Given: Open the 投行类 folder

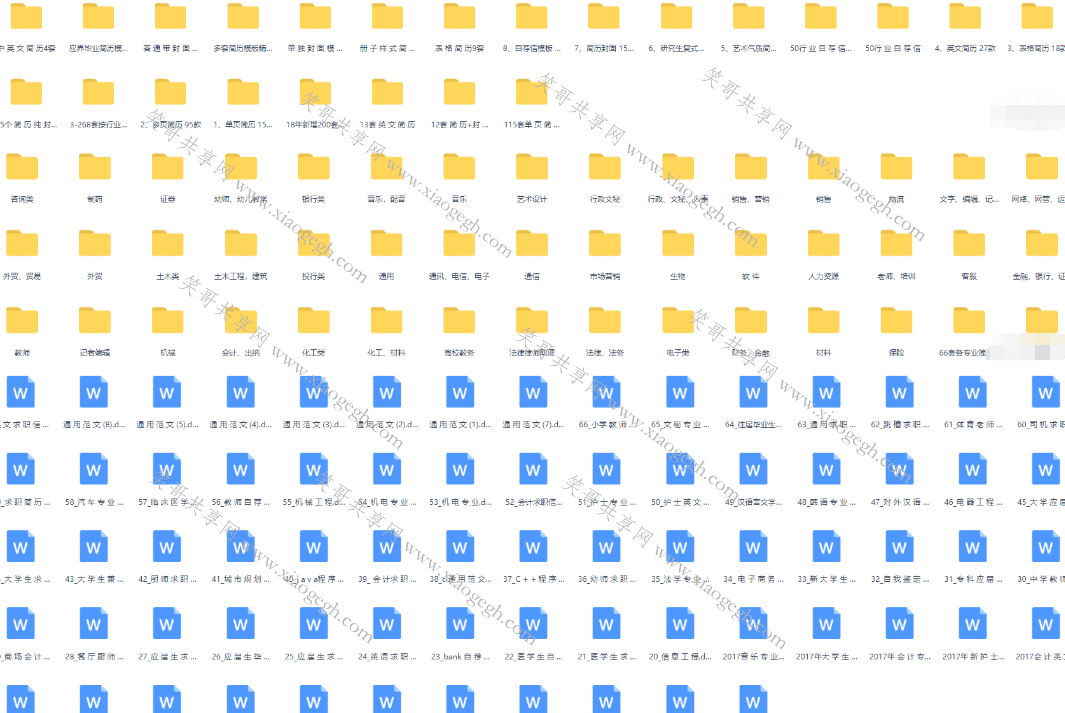Looking at the screenshot, I should point(314,244).
